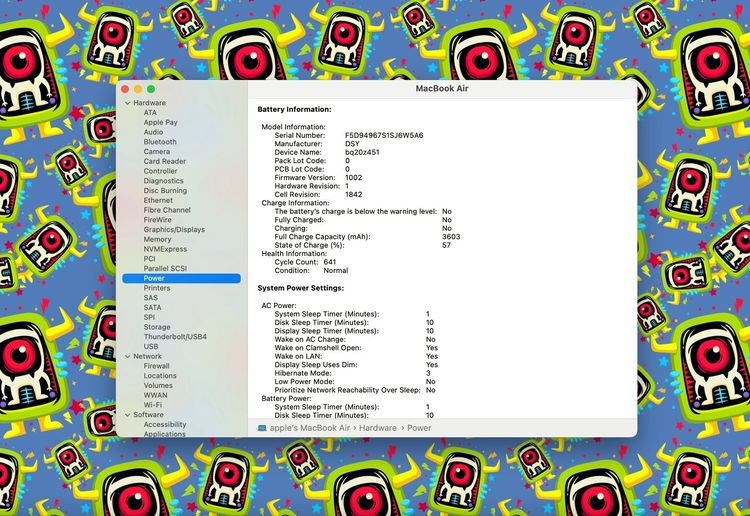Image resolution: width=750 pixels, height=516 pixels.
Task: Collapse the Software section disclosure triangle
Action: tap(127, 415)
